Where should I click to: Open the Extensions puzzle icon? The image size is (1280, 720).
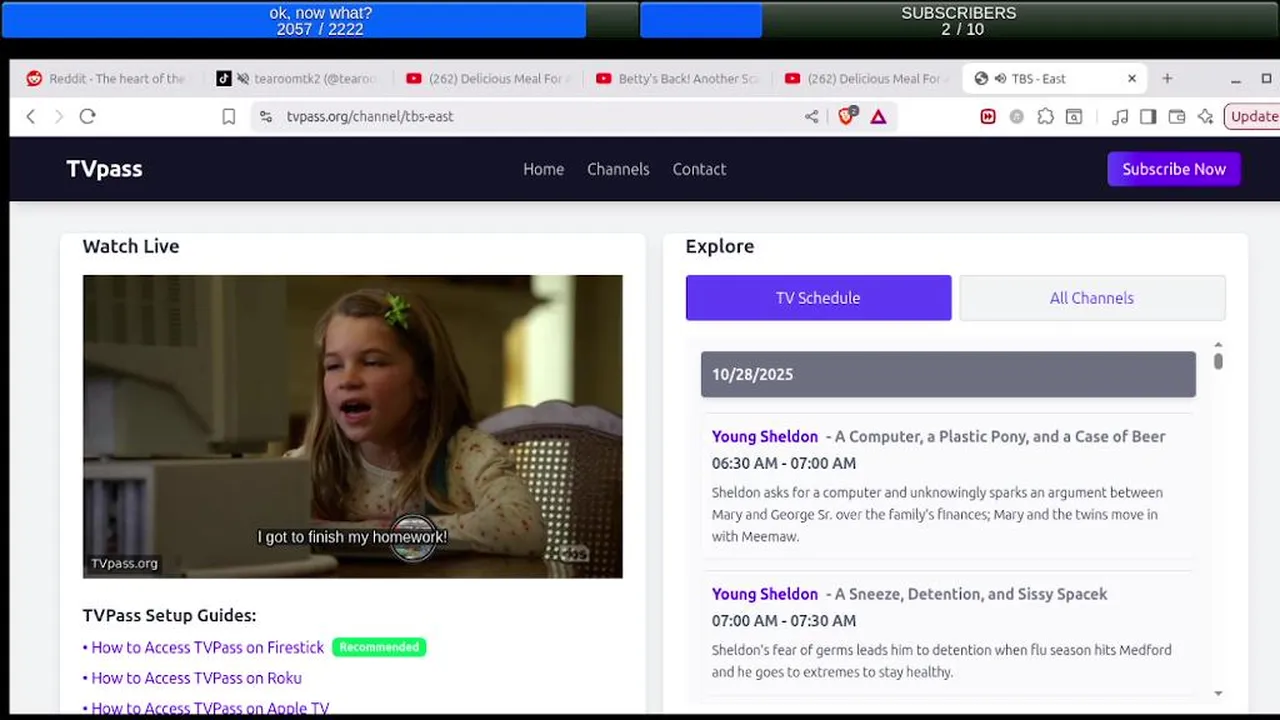[1045, 117]
